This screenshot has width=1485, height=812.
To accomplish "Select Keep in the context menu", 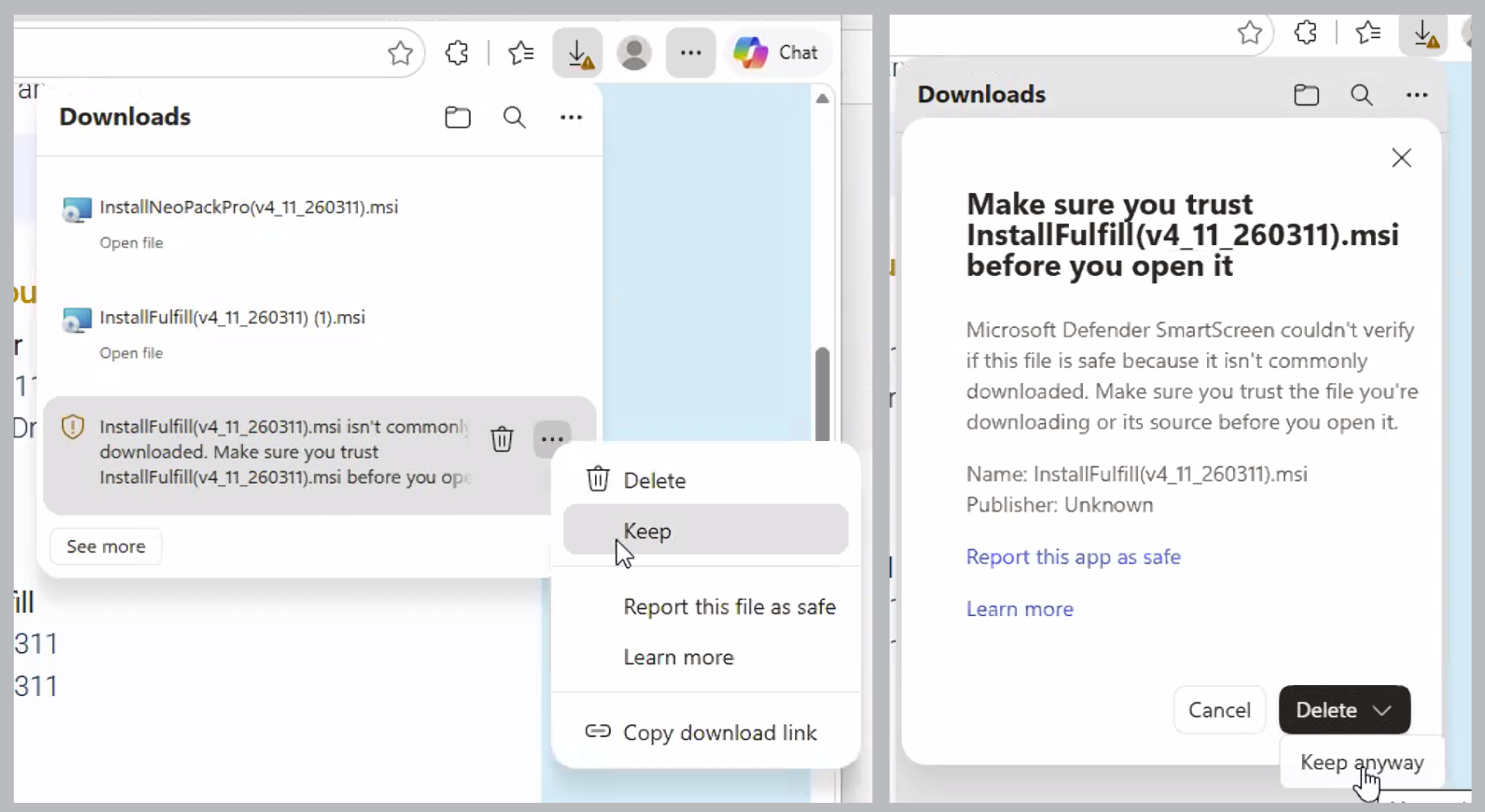I will pyautogui.click(x=705, y=530).
